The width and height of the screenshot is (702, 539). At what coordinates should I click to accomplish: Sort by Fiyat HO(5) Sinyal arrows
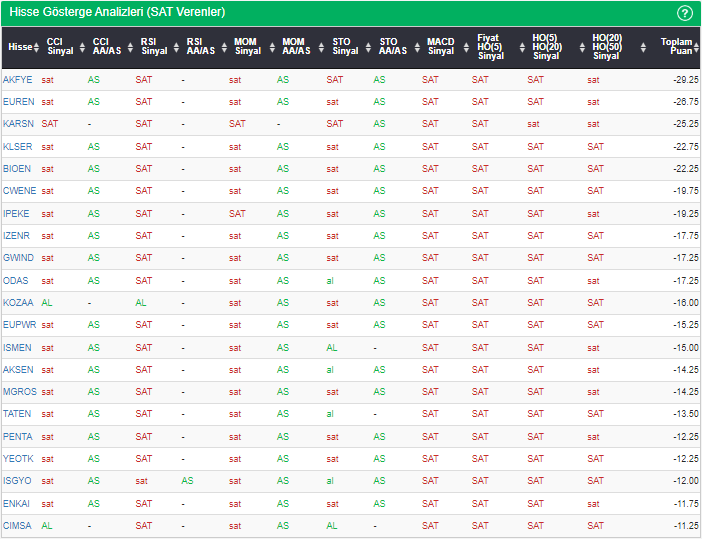click(x=522, y=47)
